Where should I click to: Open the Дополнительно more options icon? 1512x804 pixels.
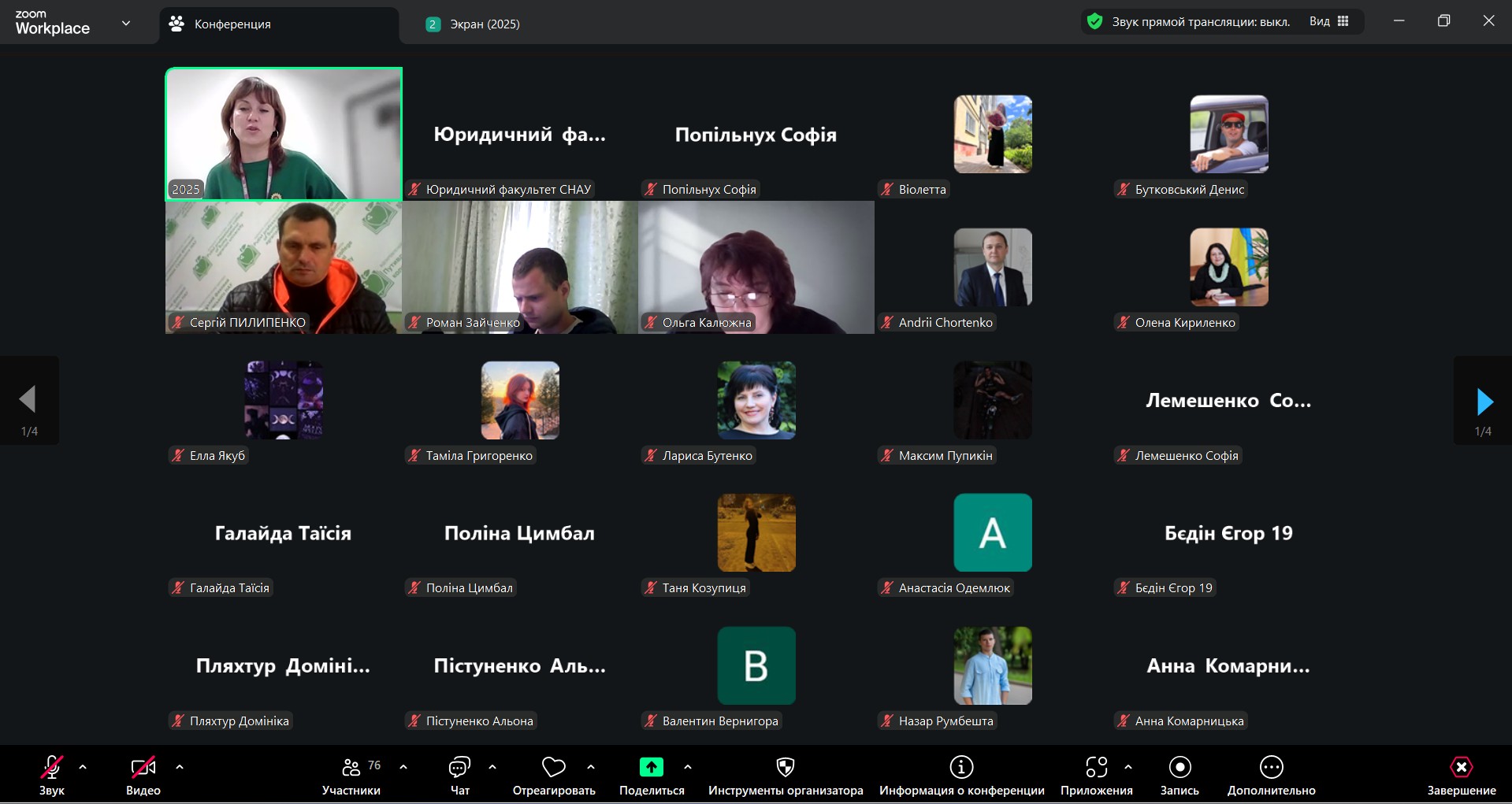pos(1271,768)
